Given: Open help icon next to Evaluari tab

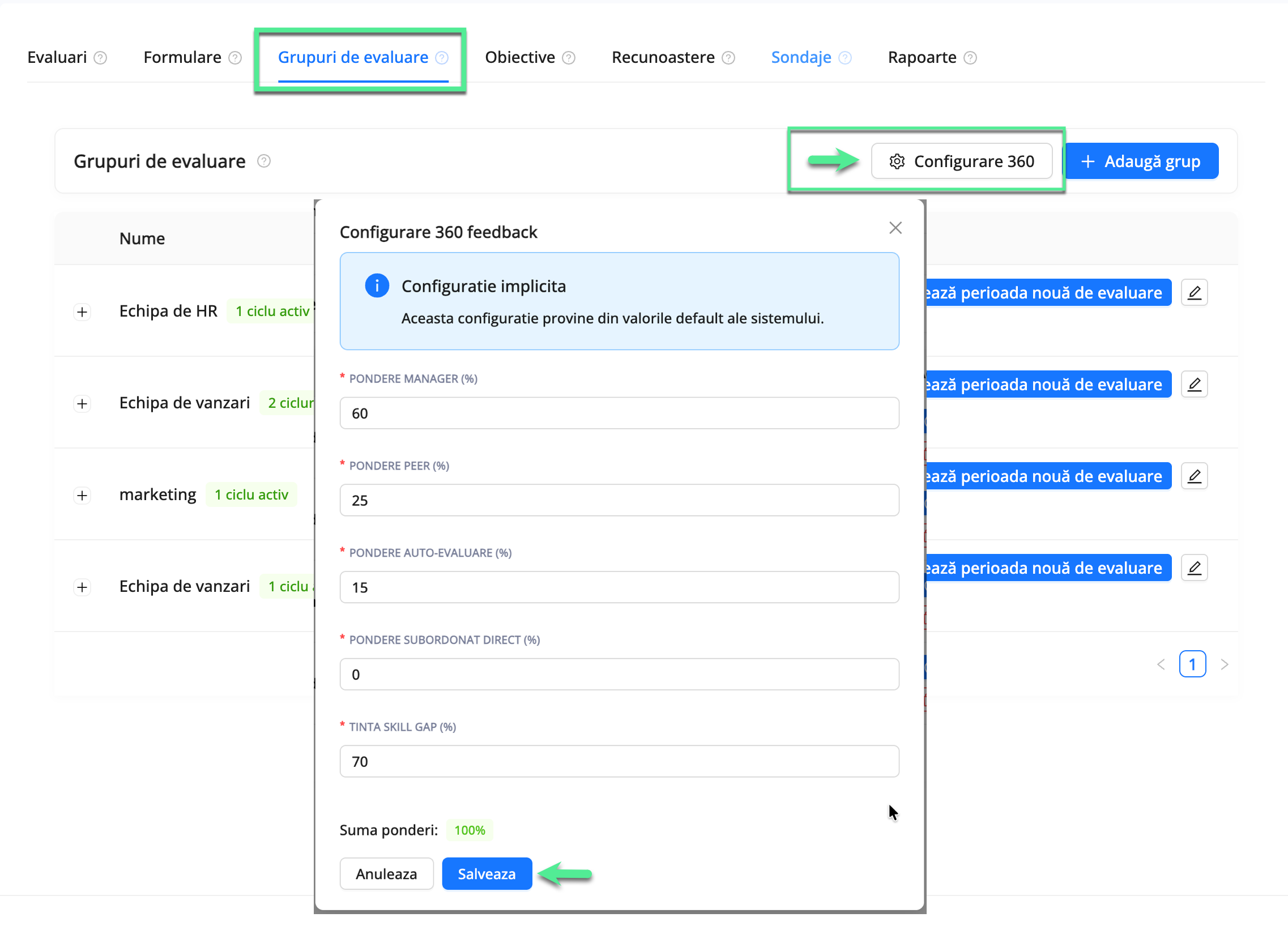Looking at the screenshot, I should click(x=100, y=58).
